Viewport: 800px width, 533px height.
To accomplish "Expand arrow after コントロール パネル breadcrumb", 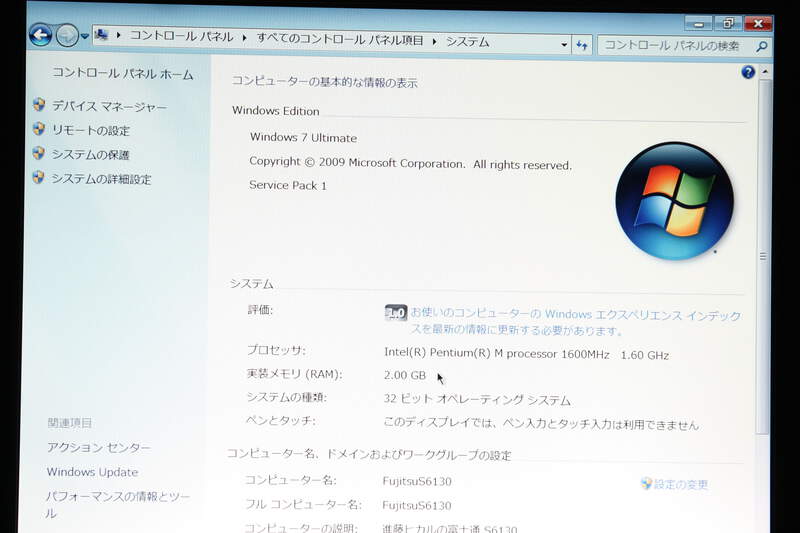I will coord(244,38).
